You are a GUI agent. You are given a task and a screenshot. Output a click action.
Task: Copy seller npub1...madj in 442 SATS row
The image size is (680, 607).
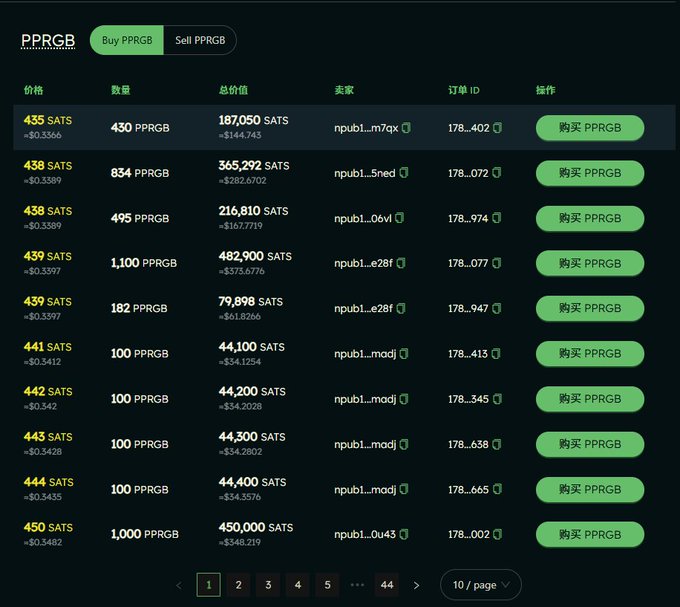(x=404, y=399)
